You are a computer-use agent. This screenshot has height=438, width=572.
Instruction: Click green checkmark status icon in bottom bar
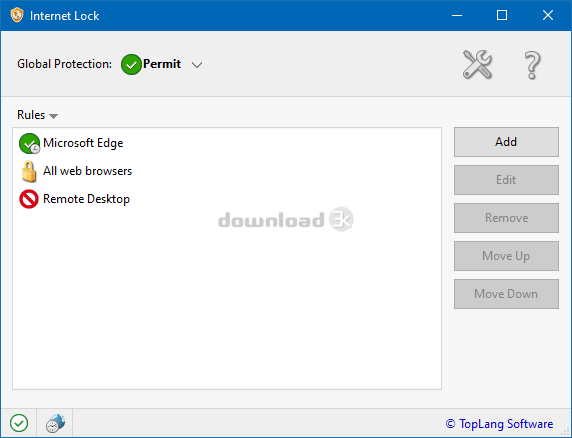19,423
